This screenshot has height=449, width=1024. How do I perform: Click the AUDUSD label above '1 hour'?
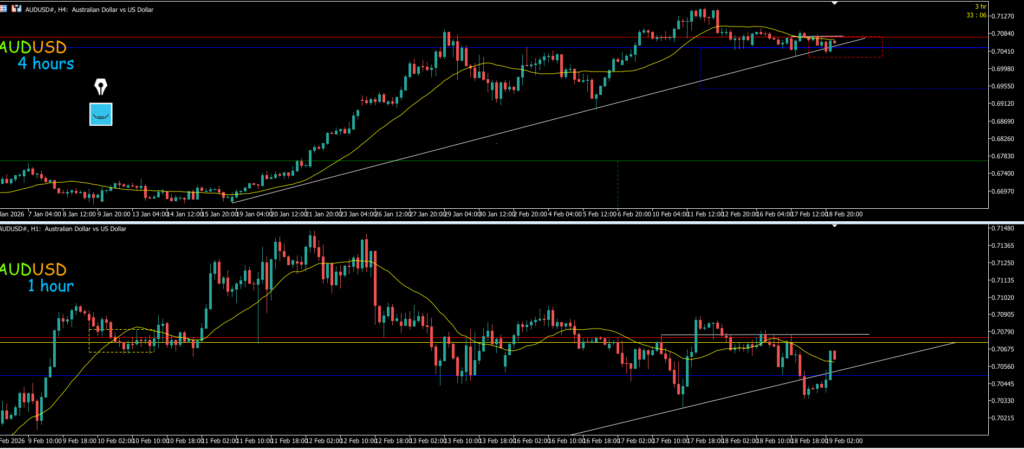[x=33, y=269]
